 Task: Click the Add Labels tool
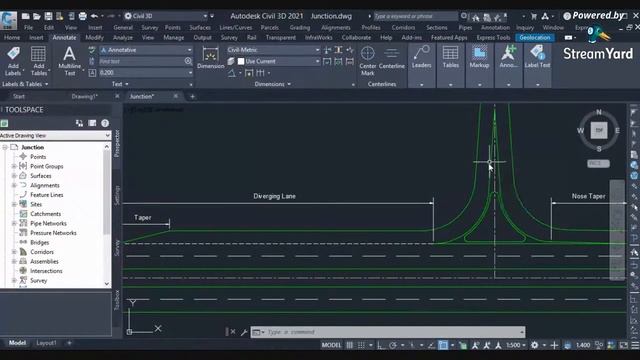[x=13, y=61]
